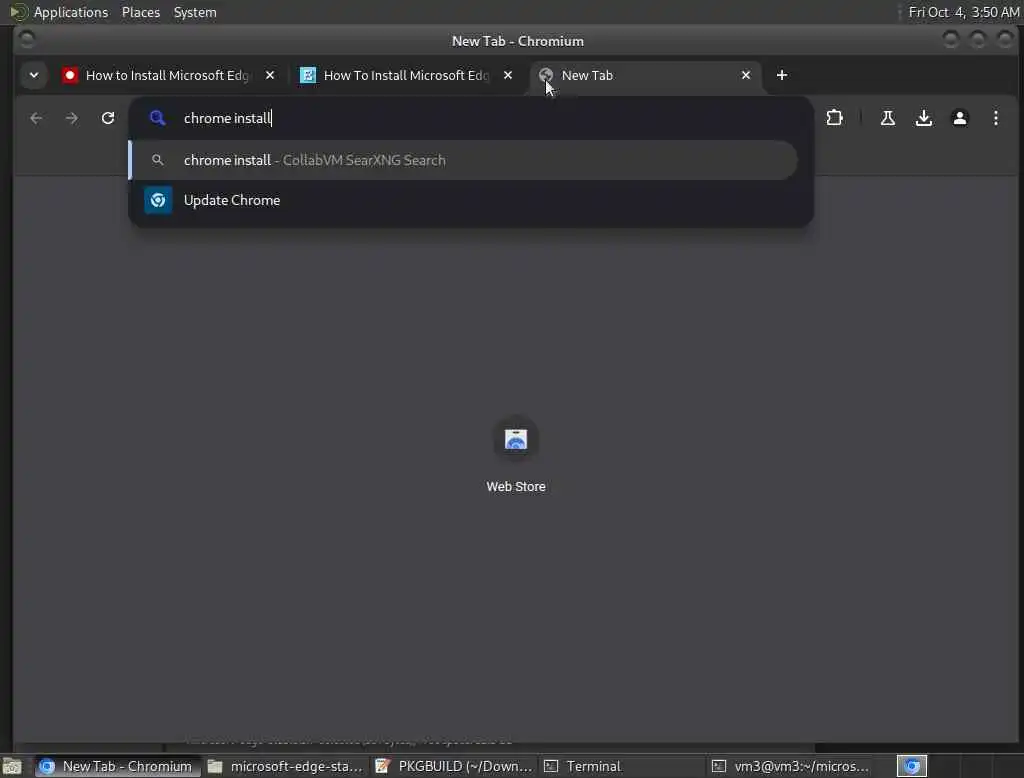
Task: Open the Applications menu
Action: coord(71,12)
